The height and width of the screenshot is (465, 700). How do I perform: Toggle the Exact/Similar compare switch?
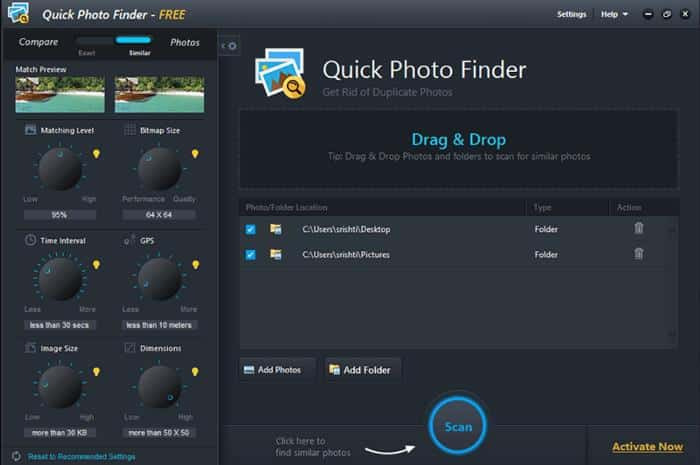[x=113, y=40]
